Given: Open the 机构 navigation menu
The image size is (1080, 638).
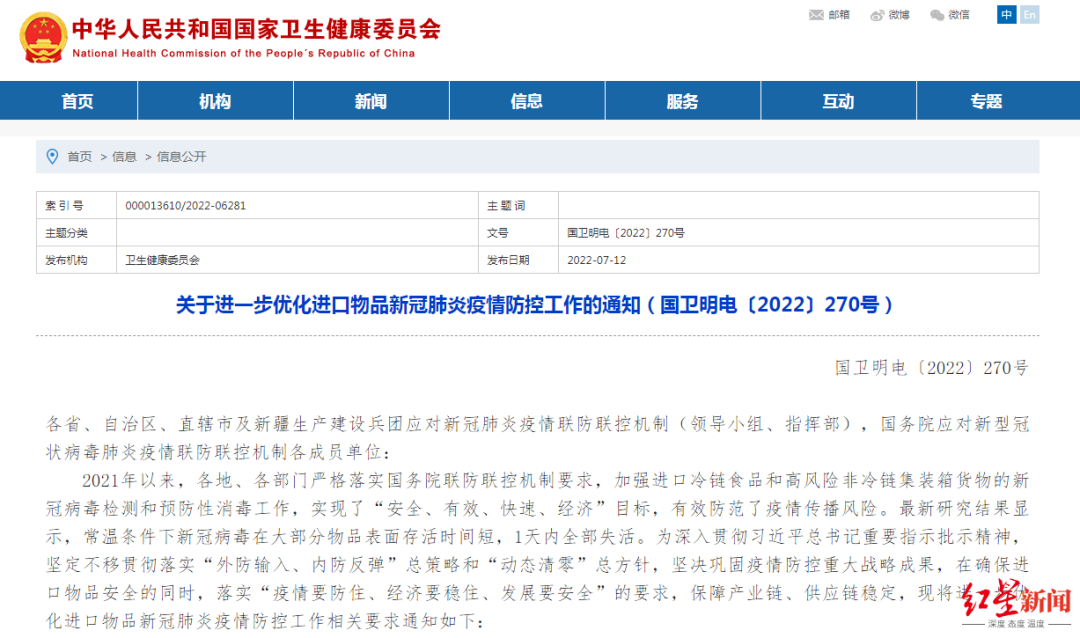Looking at the screenshot, I should click(x=215, y=101).
